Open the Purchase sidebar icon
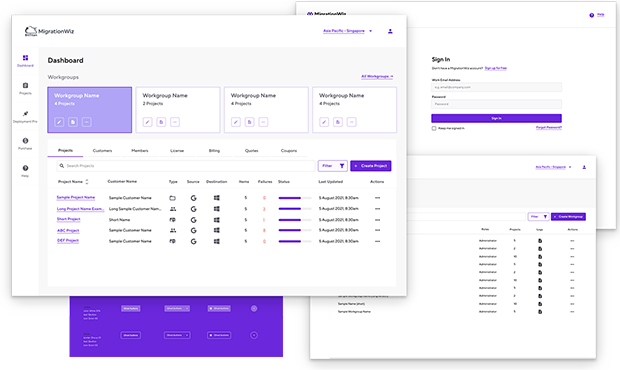 coord(25,141)
